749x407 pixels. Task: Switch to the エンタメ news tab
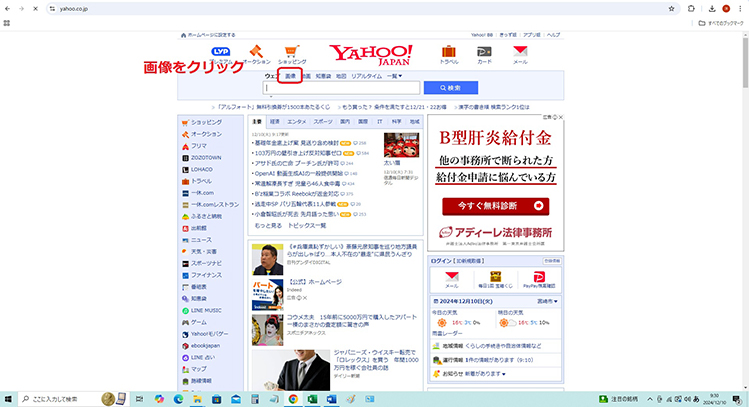click(x=297, y=122)
